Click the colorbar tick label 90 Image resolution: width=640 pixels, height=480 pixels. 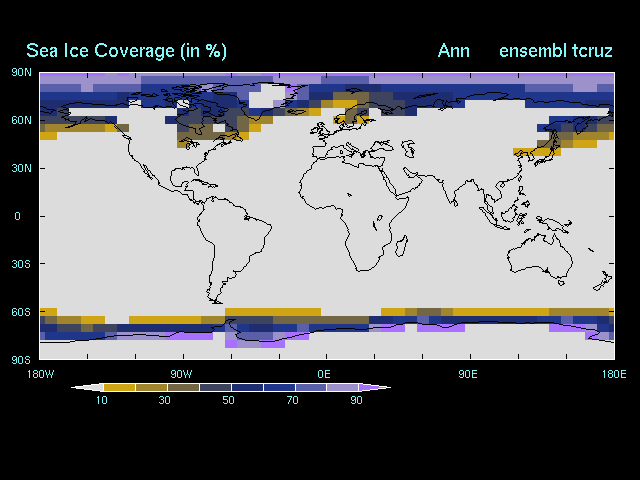point(357,400)
